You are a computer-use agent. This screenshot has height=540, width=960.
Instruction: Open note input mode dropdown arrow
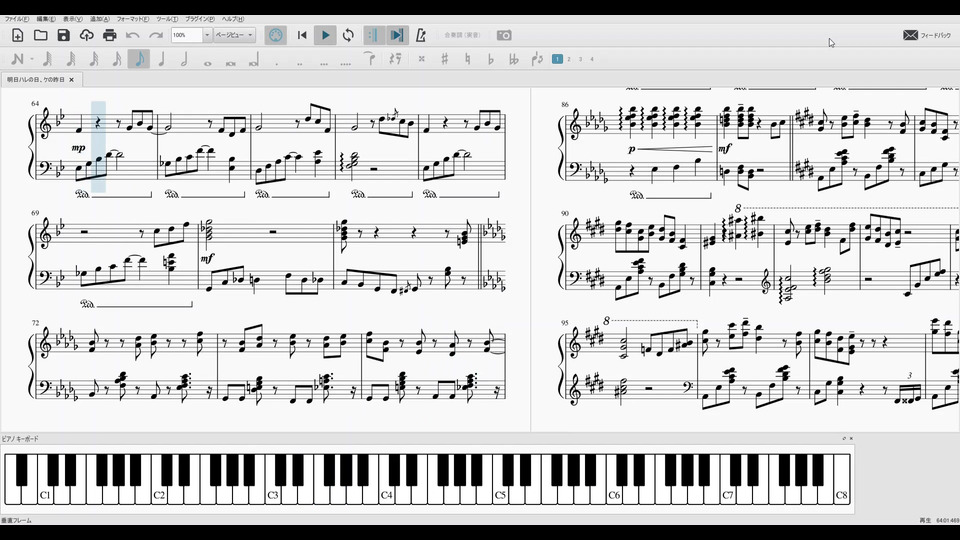(x=32, y=59)
